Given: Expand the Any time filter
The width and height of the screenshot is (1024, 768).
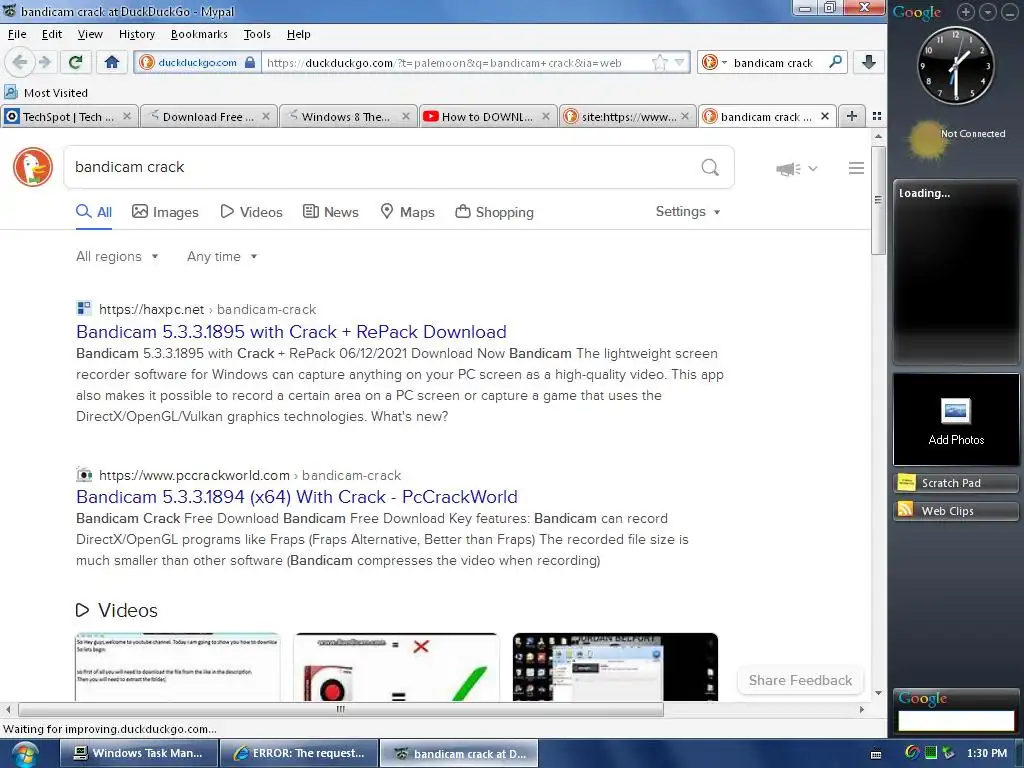Looking at the screenshot, I should (x=222, y=257).
